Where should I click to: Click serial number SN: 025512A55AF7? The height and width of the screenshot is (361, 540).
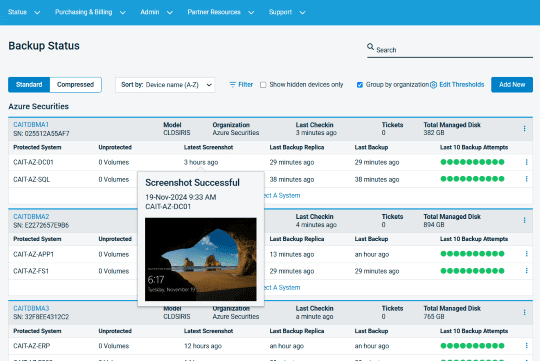(x=41, y=133)
